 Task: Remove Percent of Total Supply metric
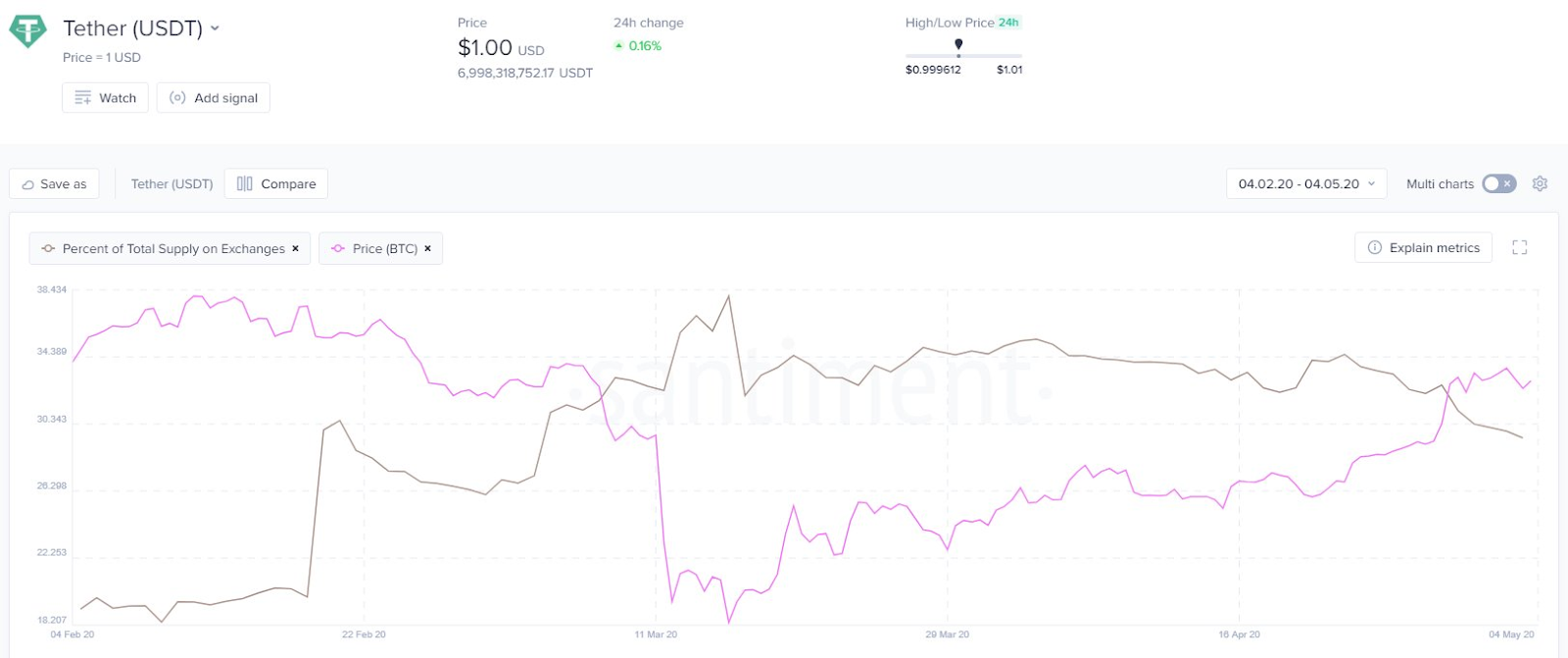click(296, 249)
